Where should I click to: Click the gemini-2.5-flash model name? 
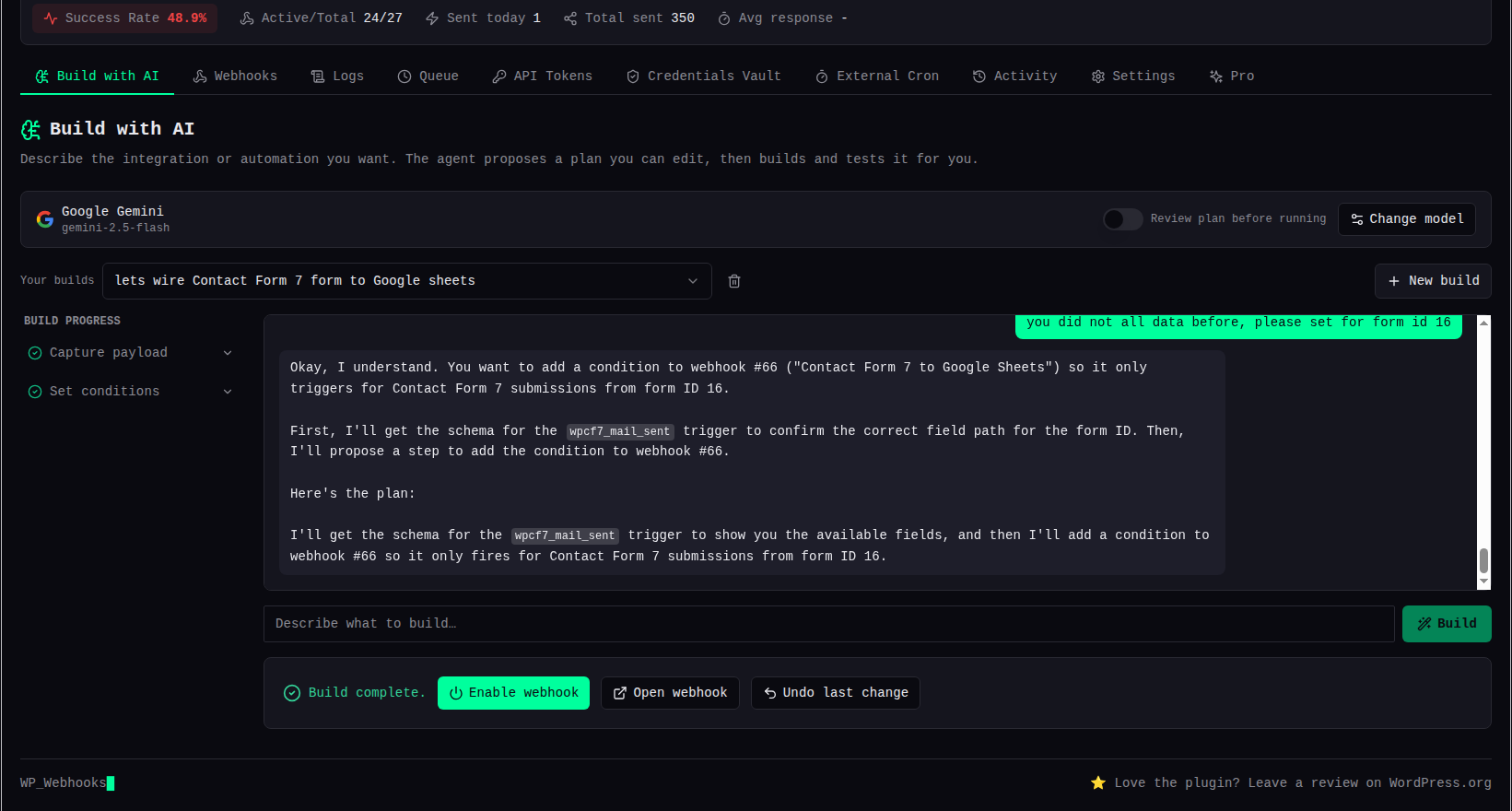[116, 229]
